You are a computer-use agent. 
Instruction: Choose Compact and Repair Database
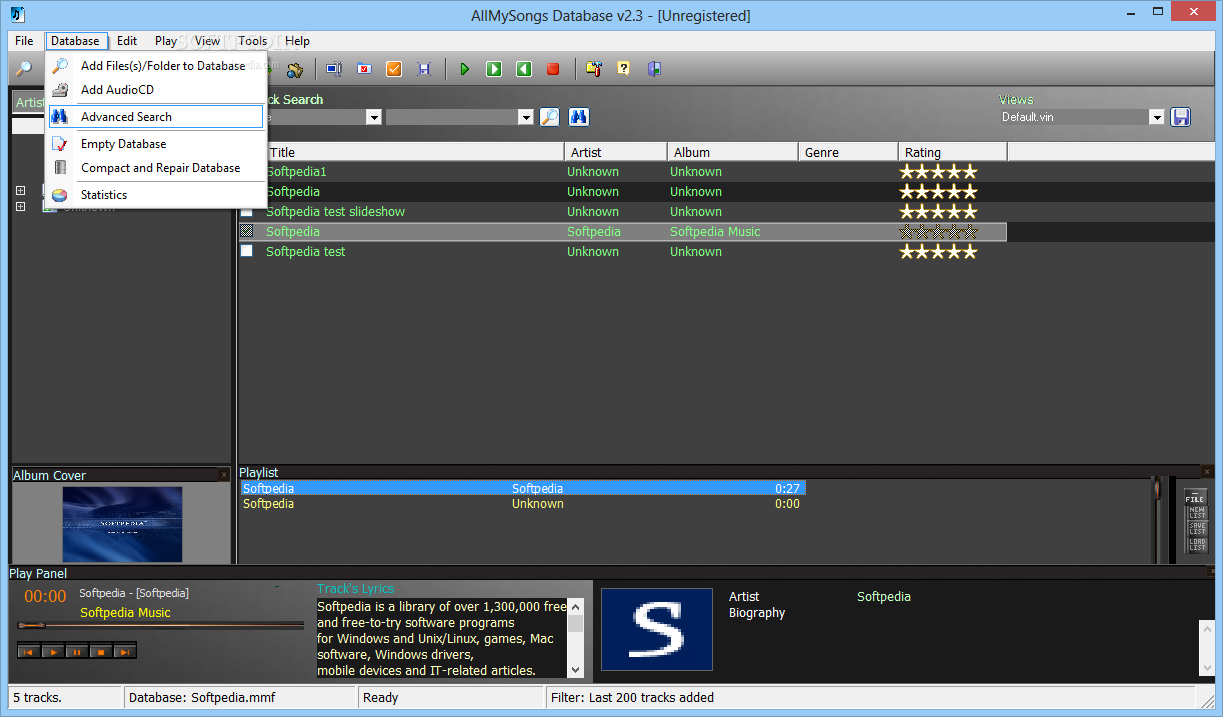coord(156,168)
